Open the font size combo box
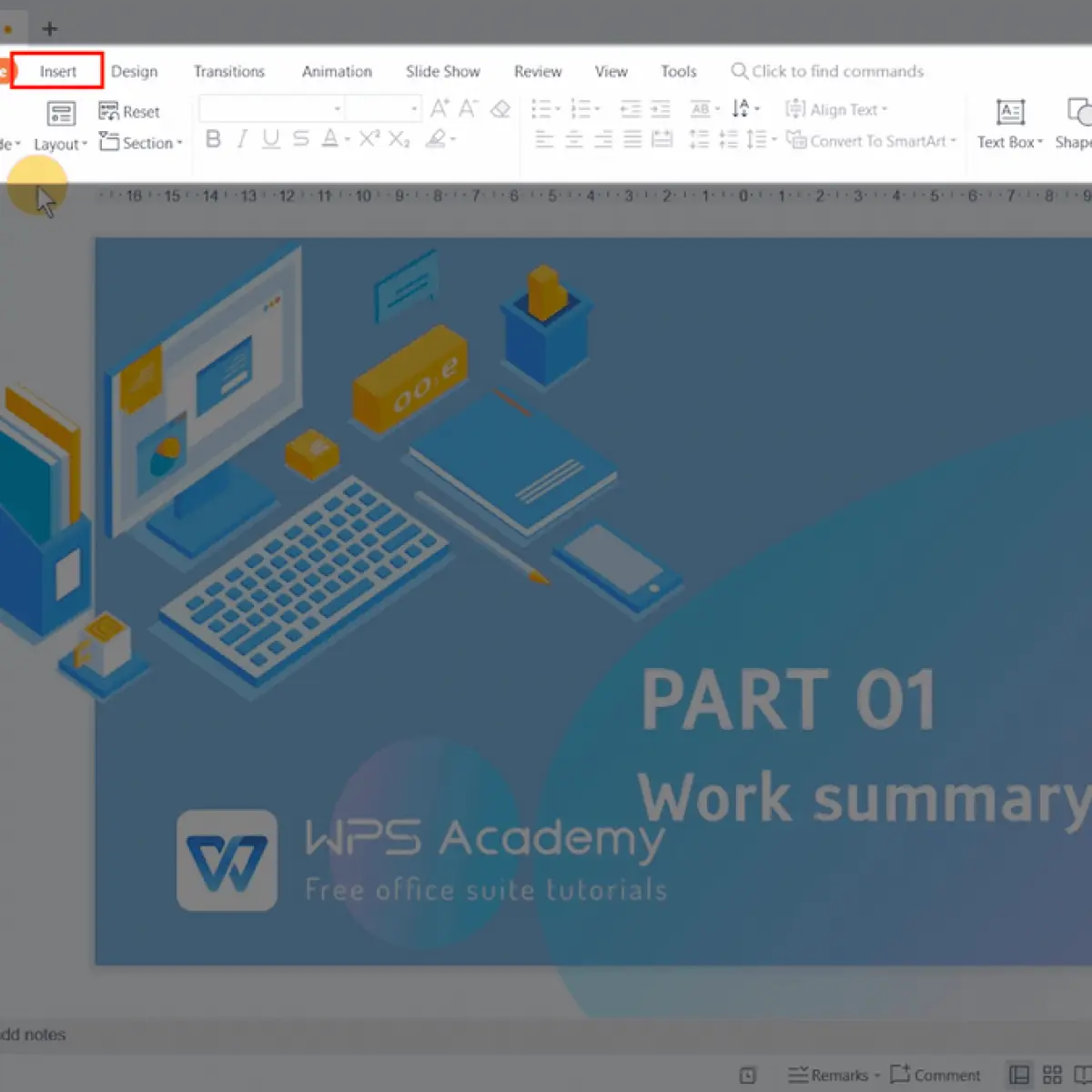Image resolution: width=1092 pixels, height=1092 pixels. tap(383, 109)
